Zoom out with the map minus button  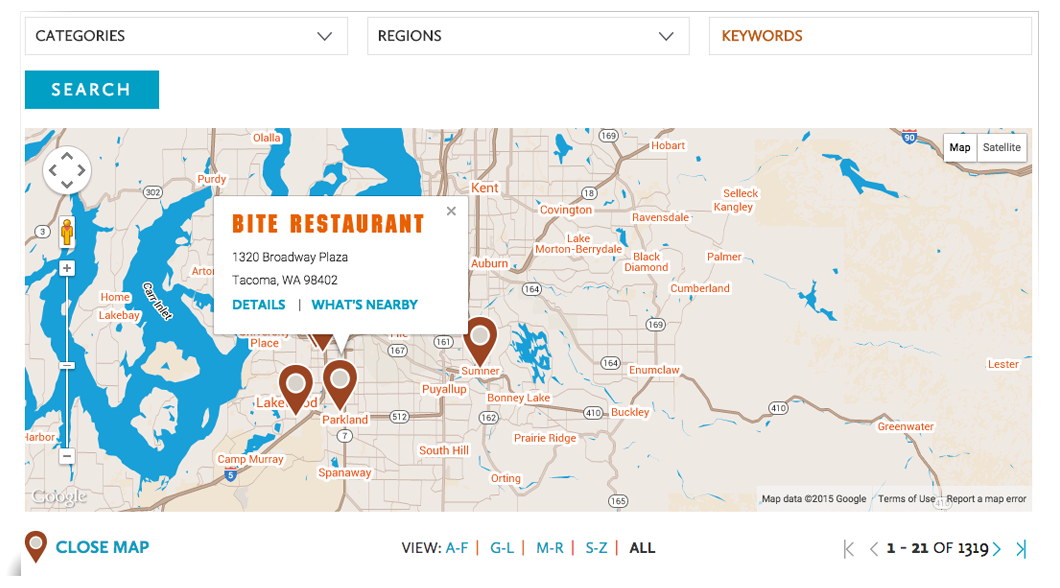point(66,456)
